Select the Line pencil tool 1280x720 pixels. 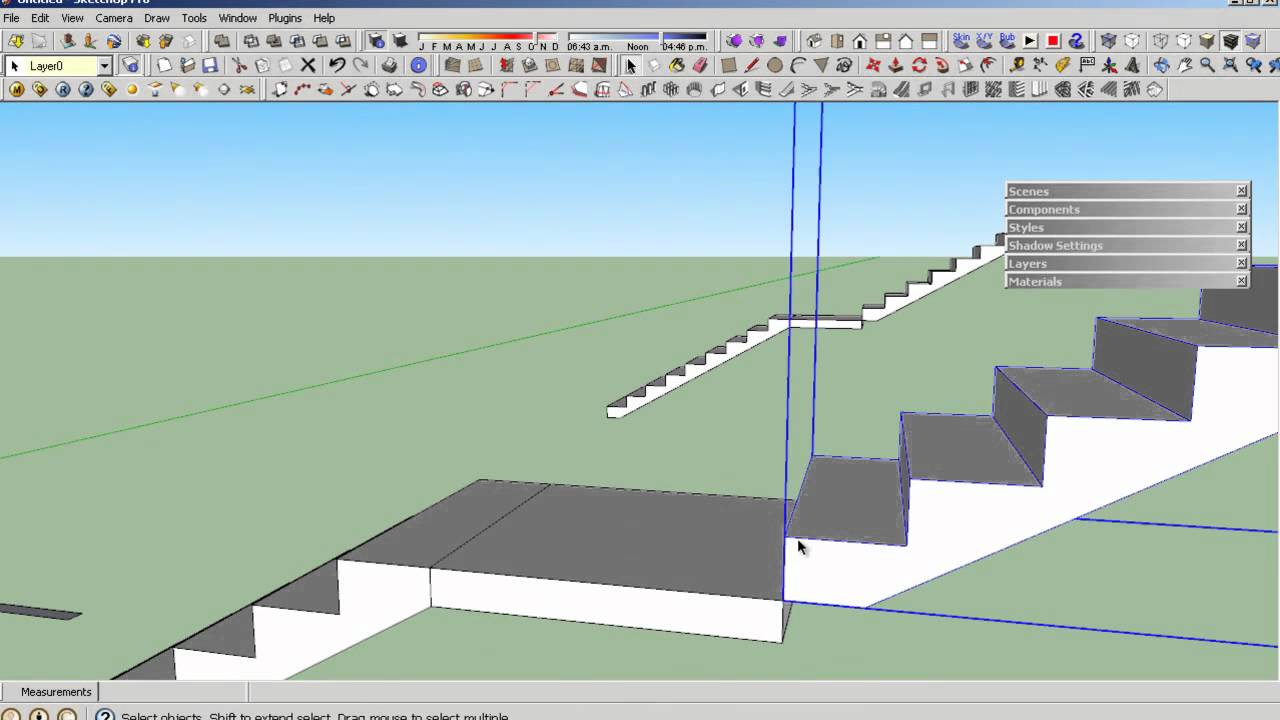[752, 66]
